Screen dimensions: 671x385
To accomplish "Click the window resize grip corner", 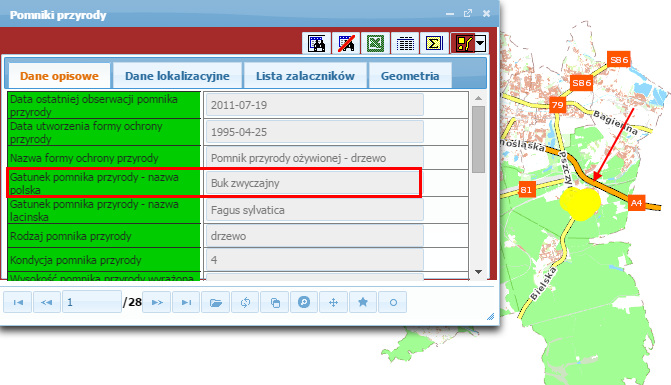I will [490, 317].
